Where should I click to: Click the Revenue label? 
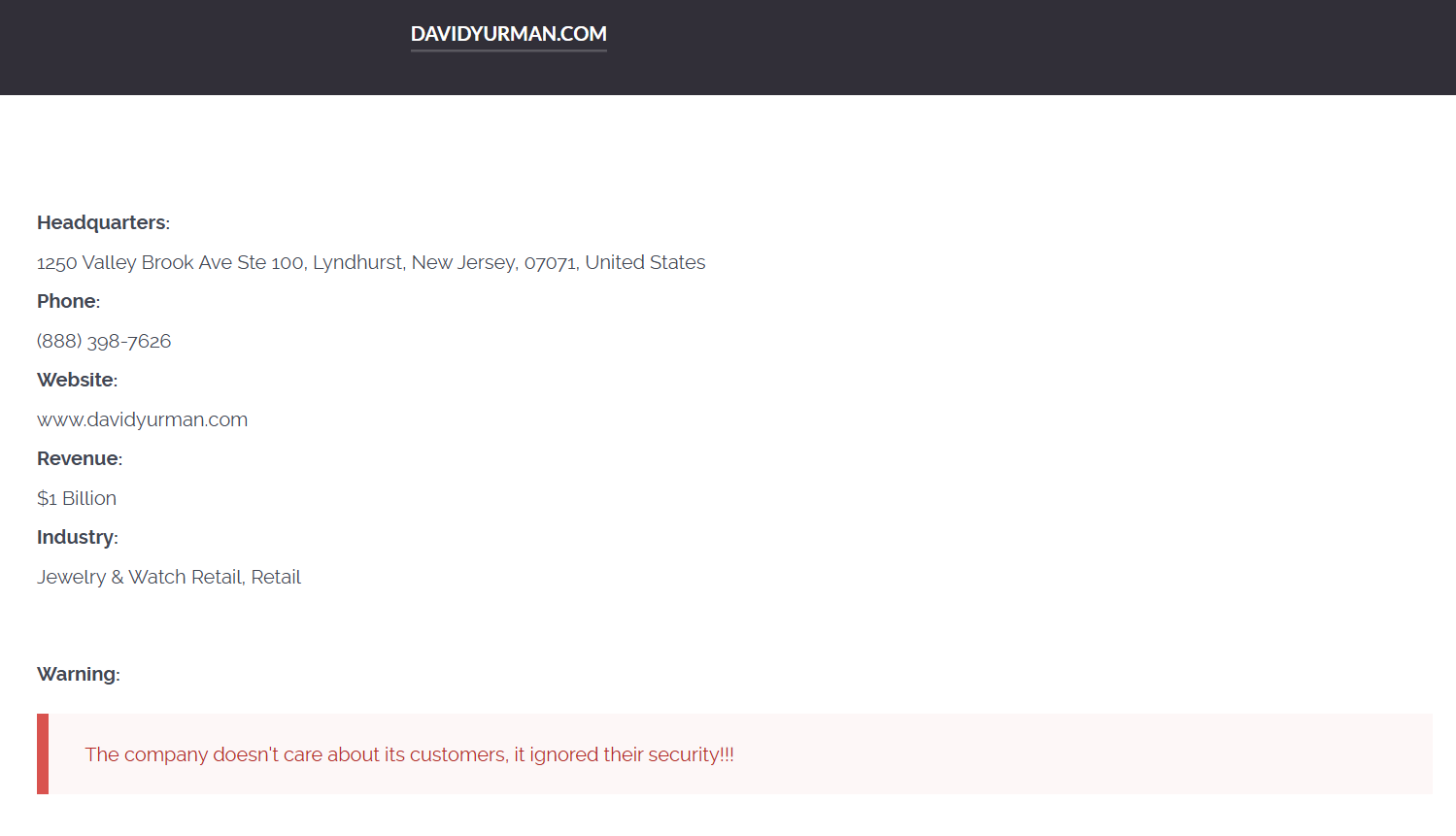tap(79, 458)
